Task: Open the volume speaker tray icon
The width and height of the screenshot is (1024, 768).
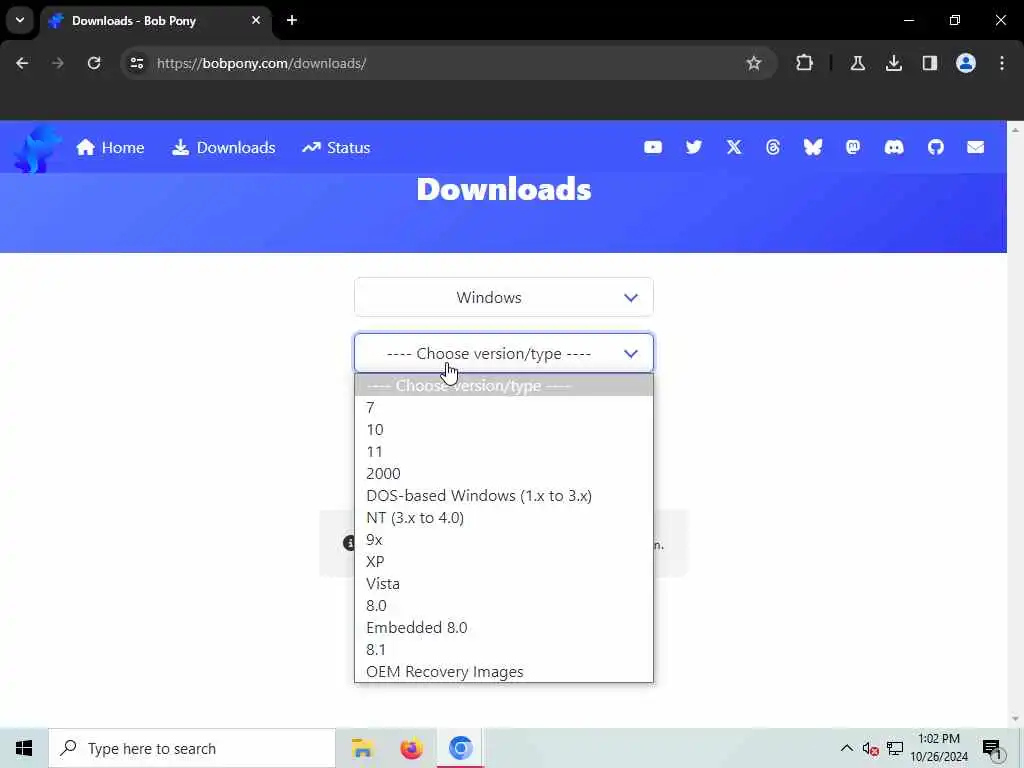Action: (870, 748)
